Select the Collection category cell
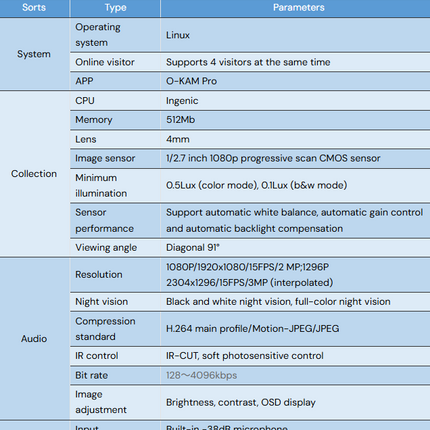The image size is (430, 430). pyautogui.click(x=34, y=174)
